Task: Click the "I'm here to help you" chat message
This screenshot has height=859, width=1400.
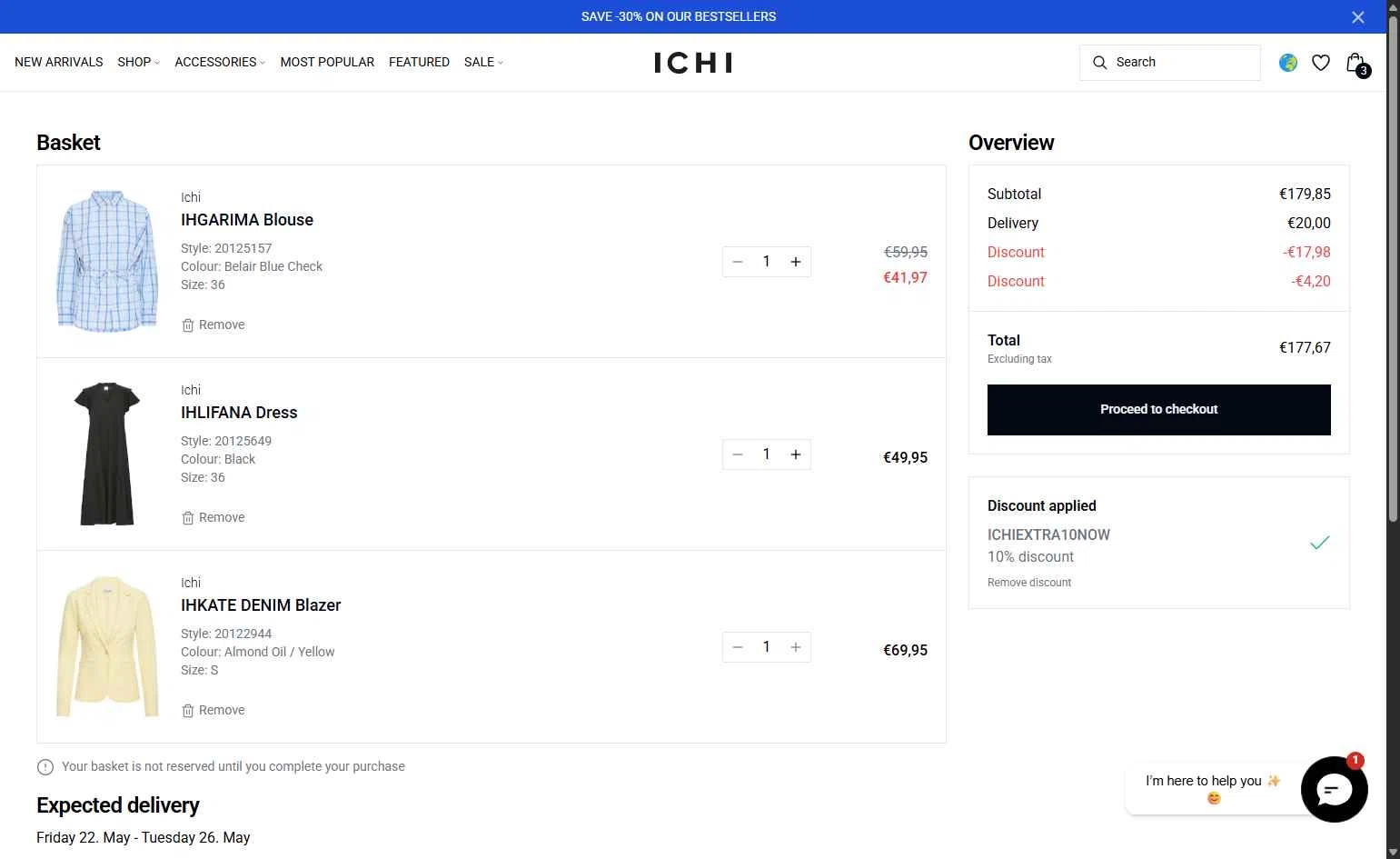Action: (1214, 789)
